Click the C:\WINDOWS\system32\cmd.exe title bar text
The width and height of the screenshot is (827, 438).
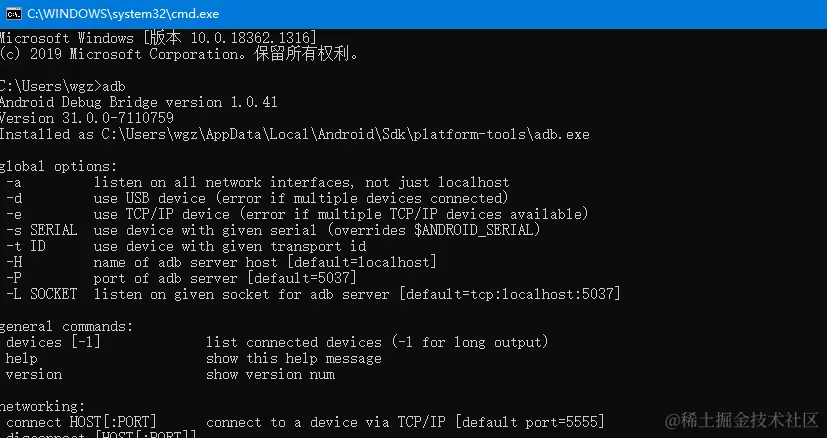pyautogui.click(x=123, y=14)
